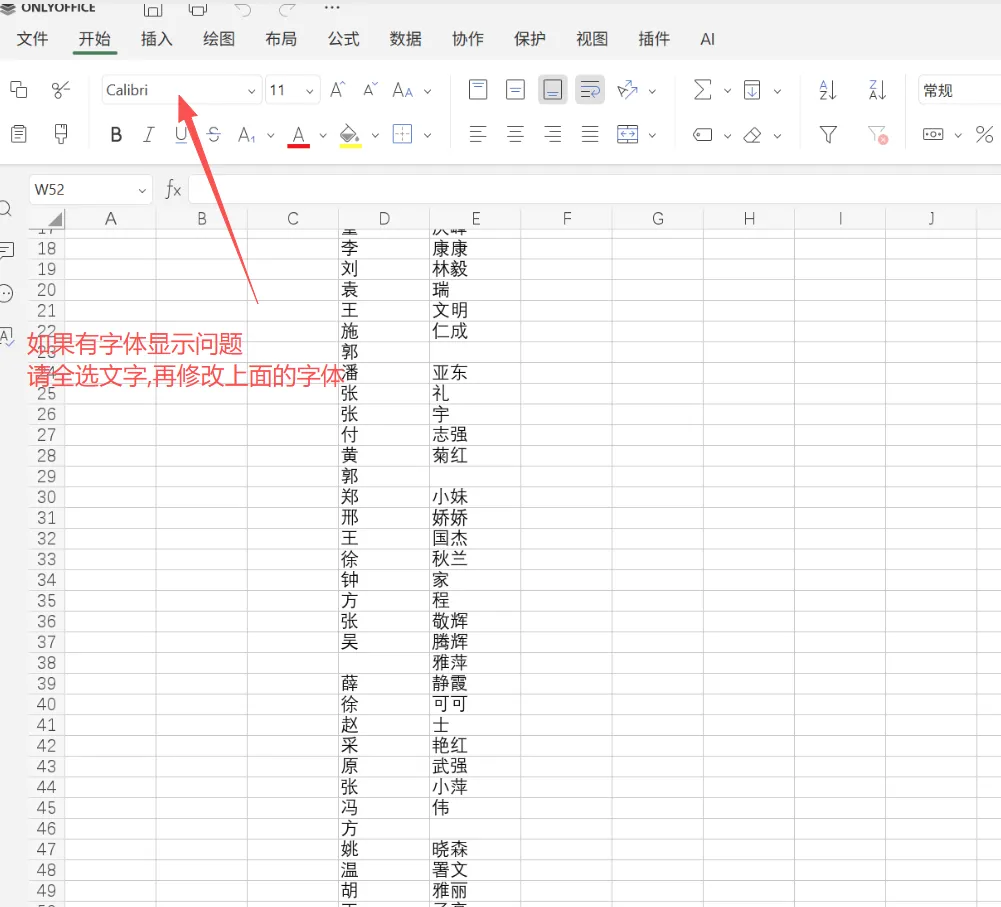Increase font size with A-up icon
This screenshot has width=1001, height=907.
(338, 90)
